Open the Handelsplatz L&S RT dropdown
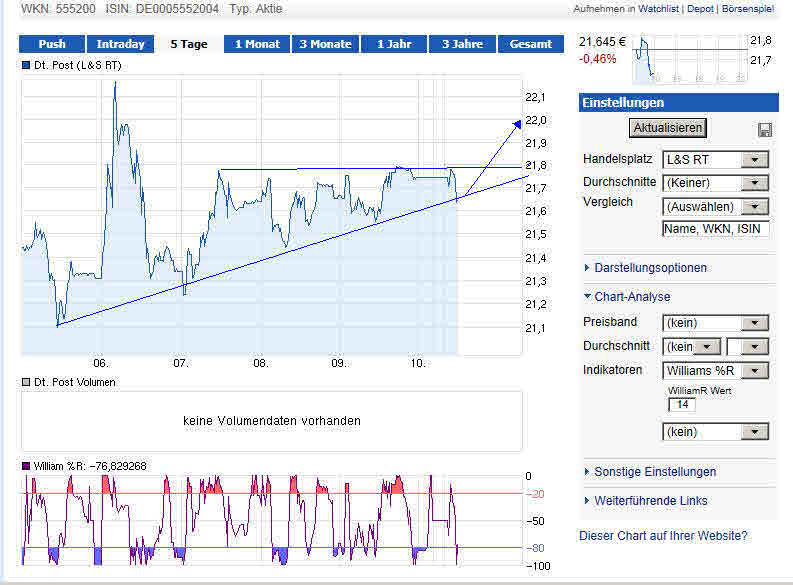The width and height of the screenshot is (793, 585). [716, 160]
